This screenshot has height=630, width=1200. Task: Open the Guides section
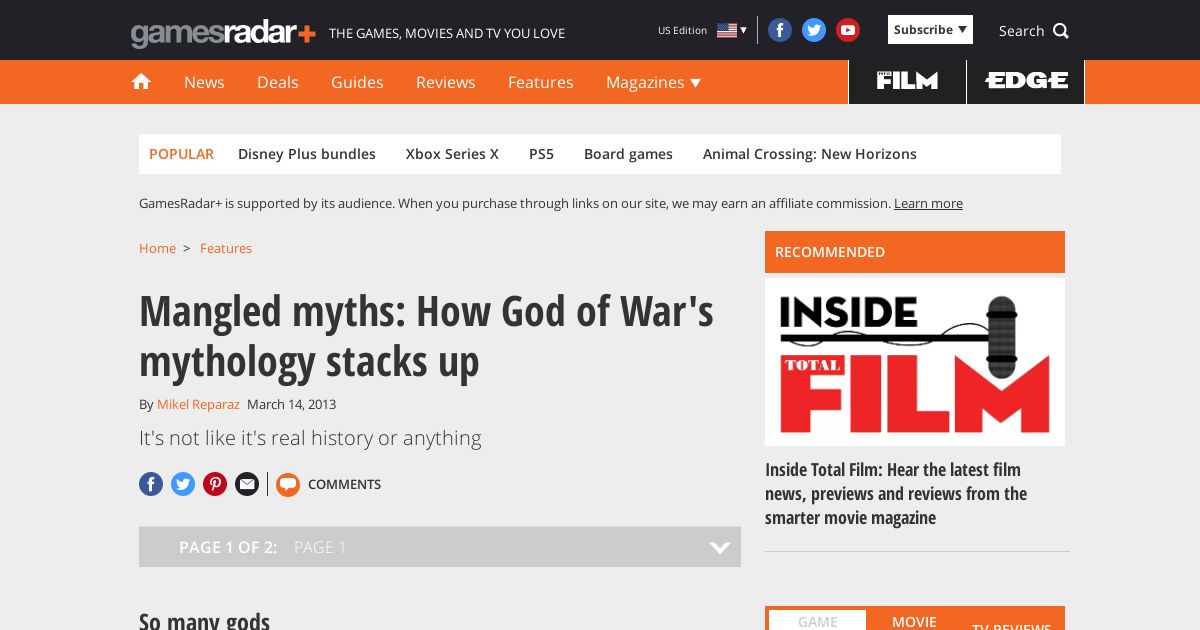(357, 82)
